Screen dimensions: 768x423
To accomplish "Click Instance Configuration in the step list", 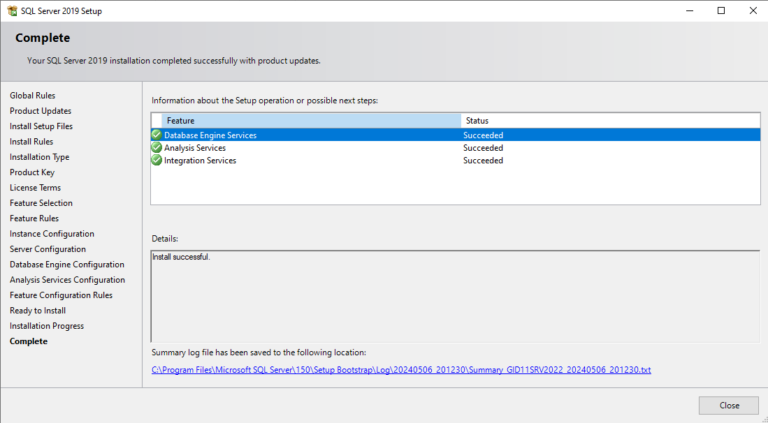I will pyautogui.click(x=52, y=234).
